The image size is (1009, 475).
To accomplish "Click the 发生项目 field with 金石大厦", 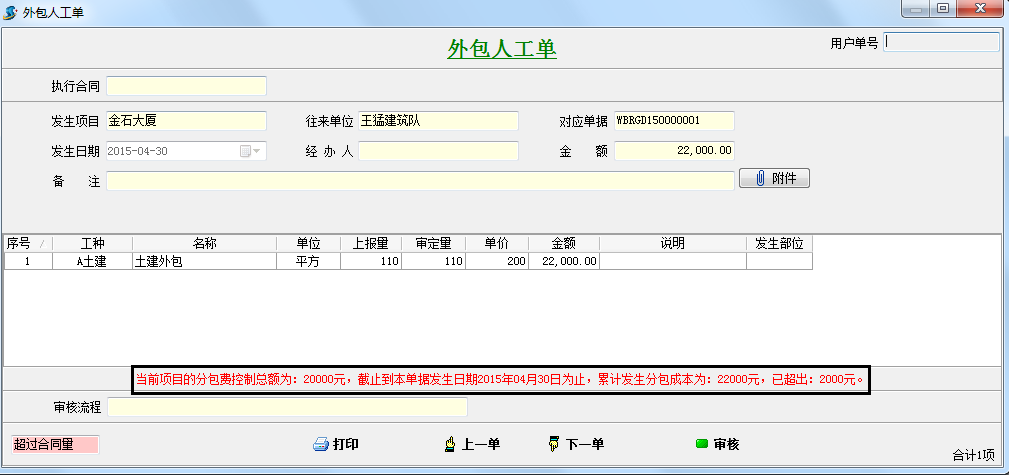I will click(x=186, y=121).
